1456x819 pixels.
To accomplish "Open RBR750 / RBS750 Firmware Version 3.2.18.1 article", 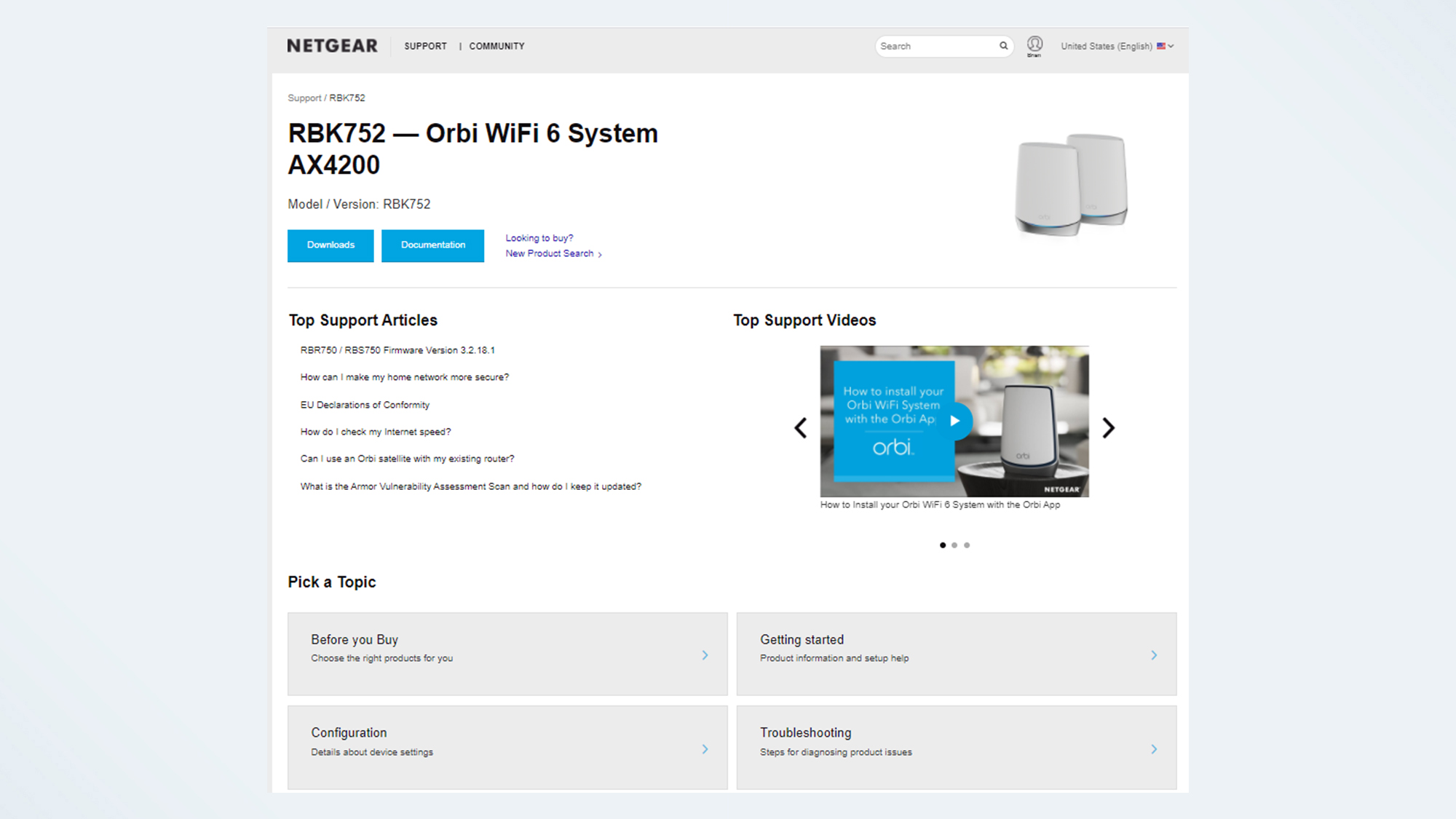I will (x=397, y=350).
